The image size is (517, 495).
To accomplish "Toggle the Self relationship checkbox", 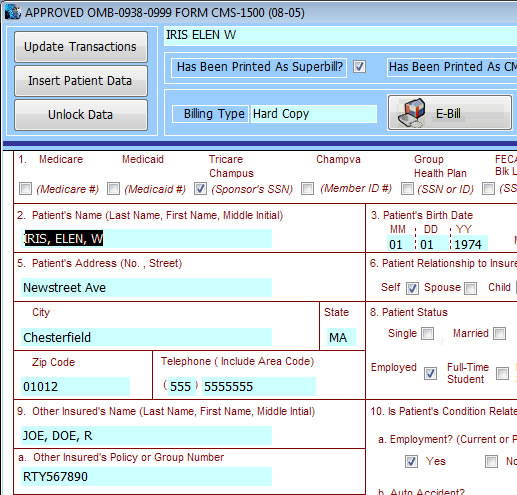I will [412, 288].
